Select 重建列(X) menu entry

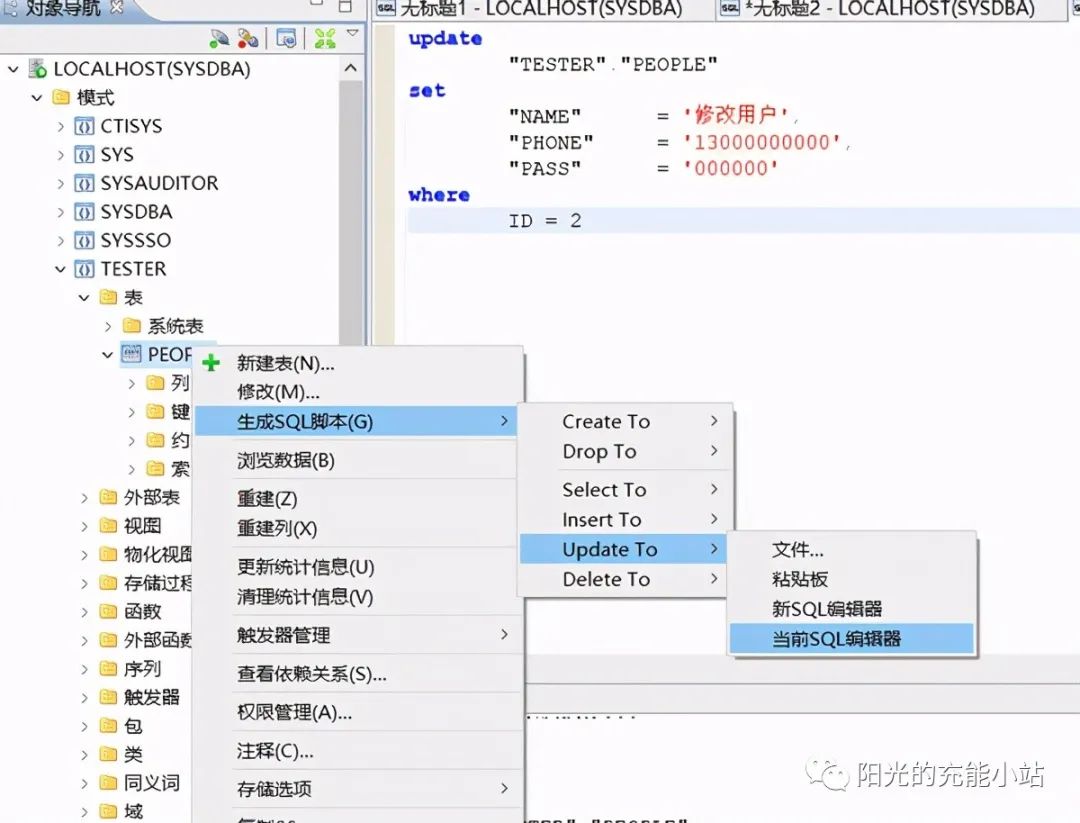pos(355,528)
